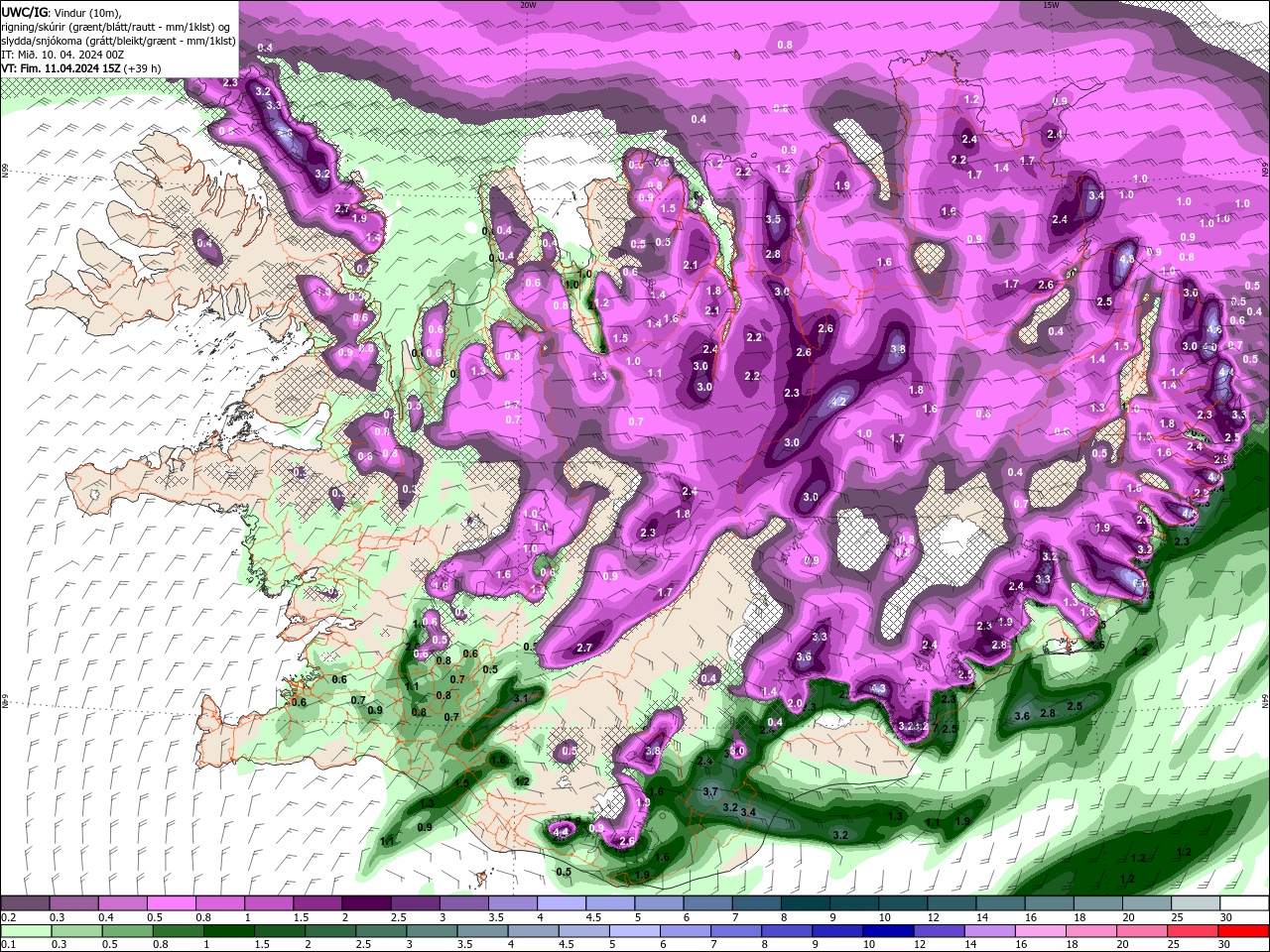Click the '3.7' precipitation value on map

[x=709, y=791]
